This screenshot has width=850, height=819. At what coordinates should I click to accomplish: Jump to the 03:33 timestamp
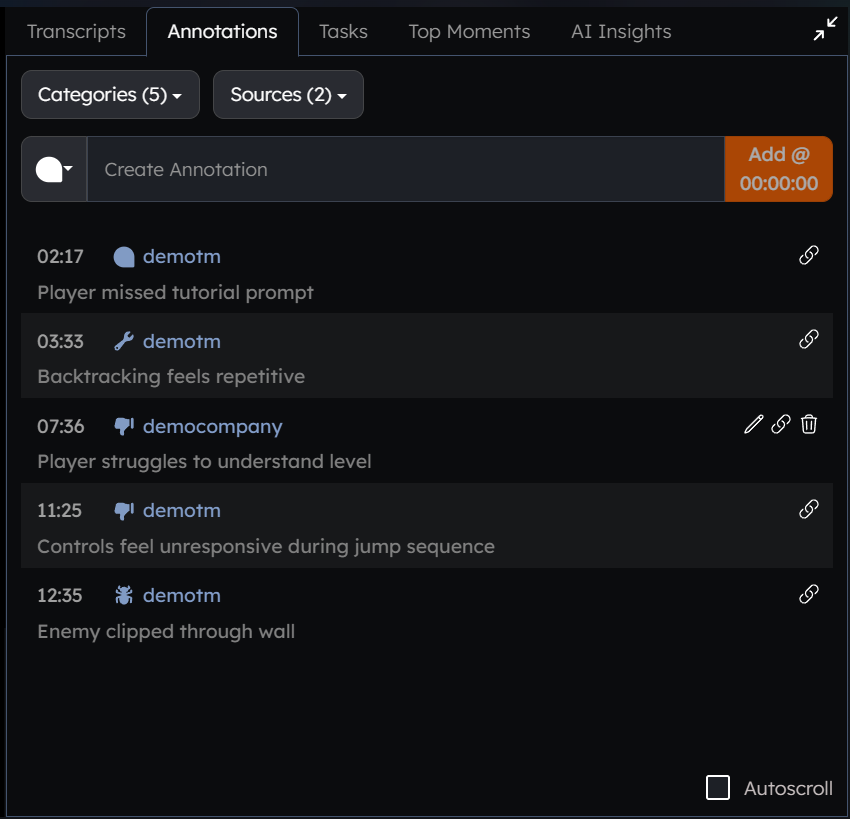tap(60, 341)
